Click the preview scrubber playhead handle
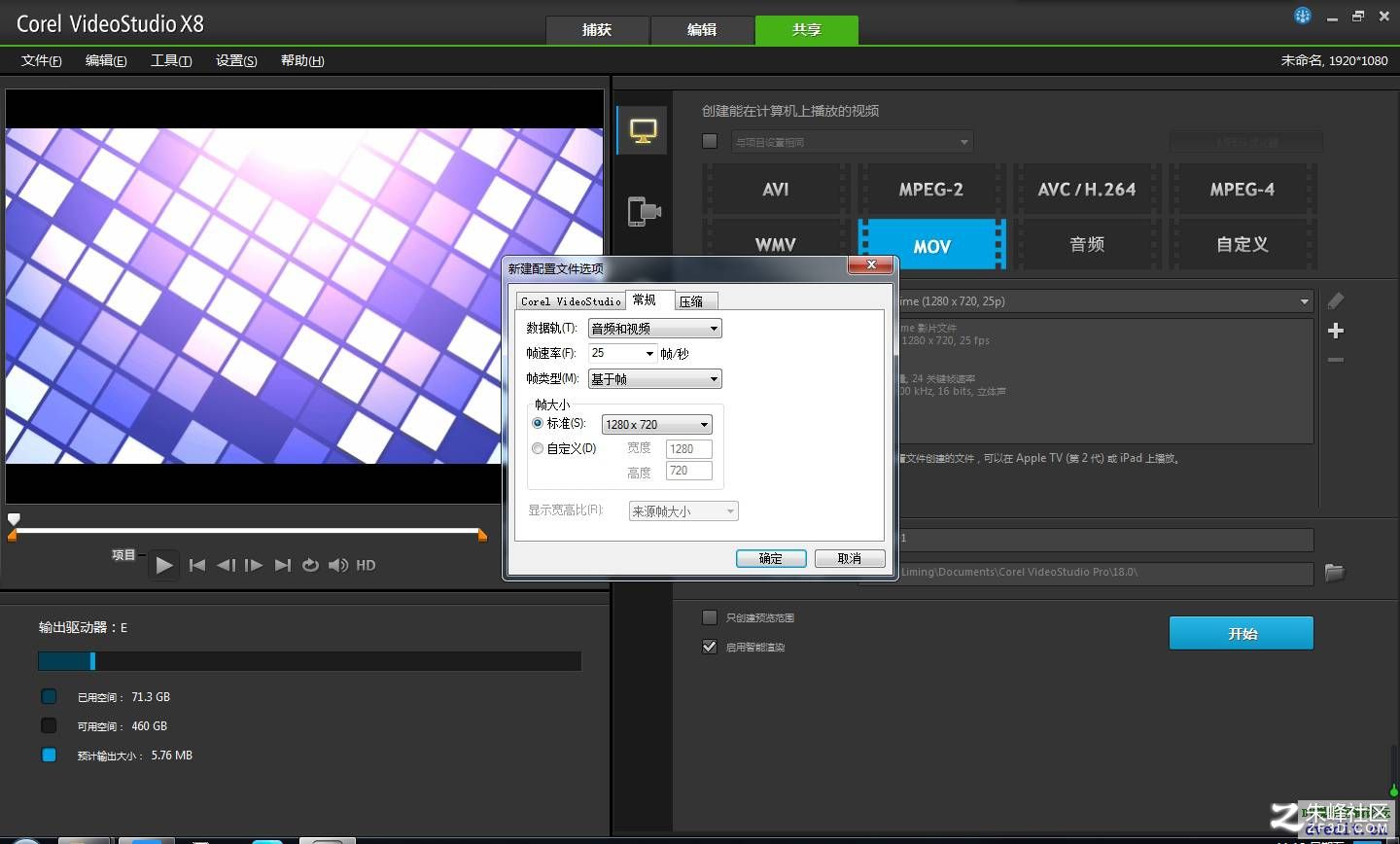This screenshot has width=1400, height=844. pyautogui.click(x=14, y=519)
